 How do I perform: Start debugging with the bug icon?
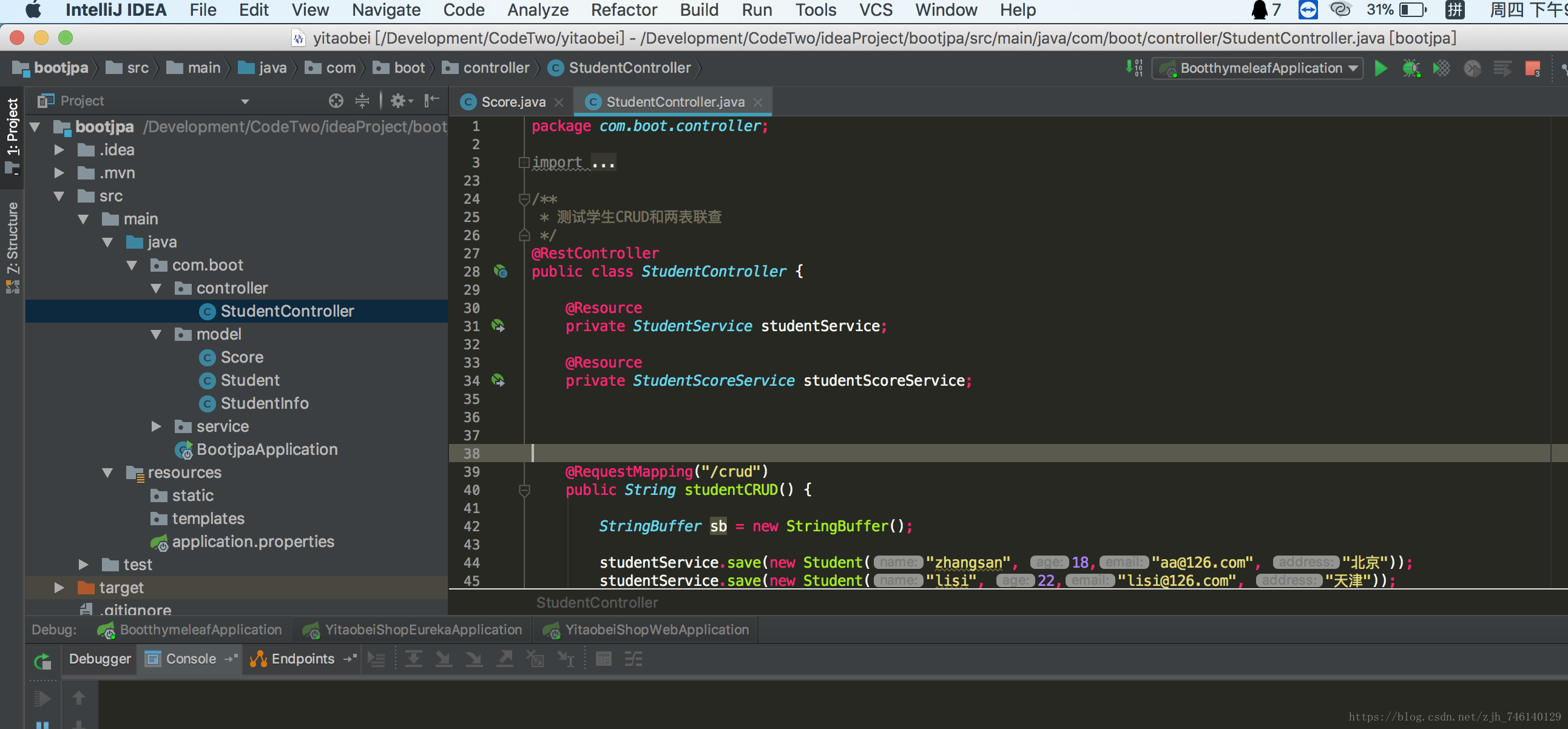point(1411,68)
